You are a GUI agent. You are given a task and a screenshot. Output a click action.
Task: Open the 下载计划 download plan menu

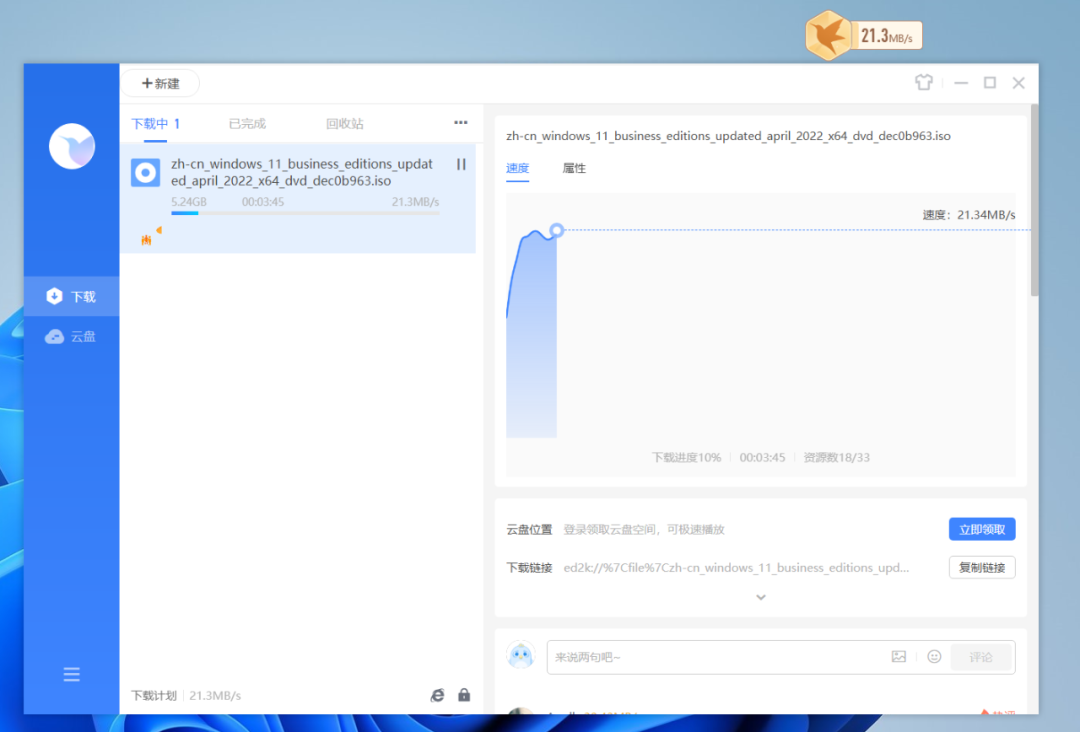pos(154,695)
